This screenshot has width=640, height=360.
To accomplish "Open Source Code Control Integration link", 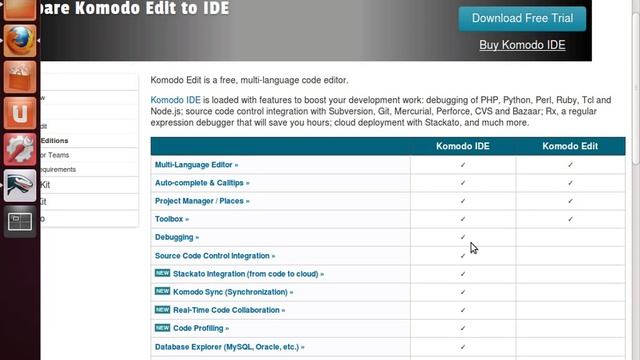I will pos(215,256).
